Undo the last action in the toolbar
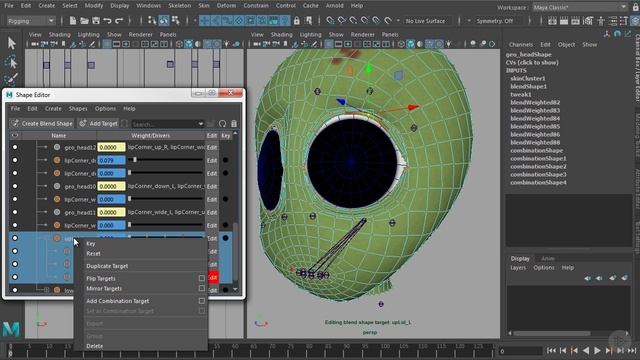This screenshot has height=360, width=640. pos(107,20)
